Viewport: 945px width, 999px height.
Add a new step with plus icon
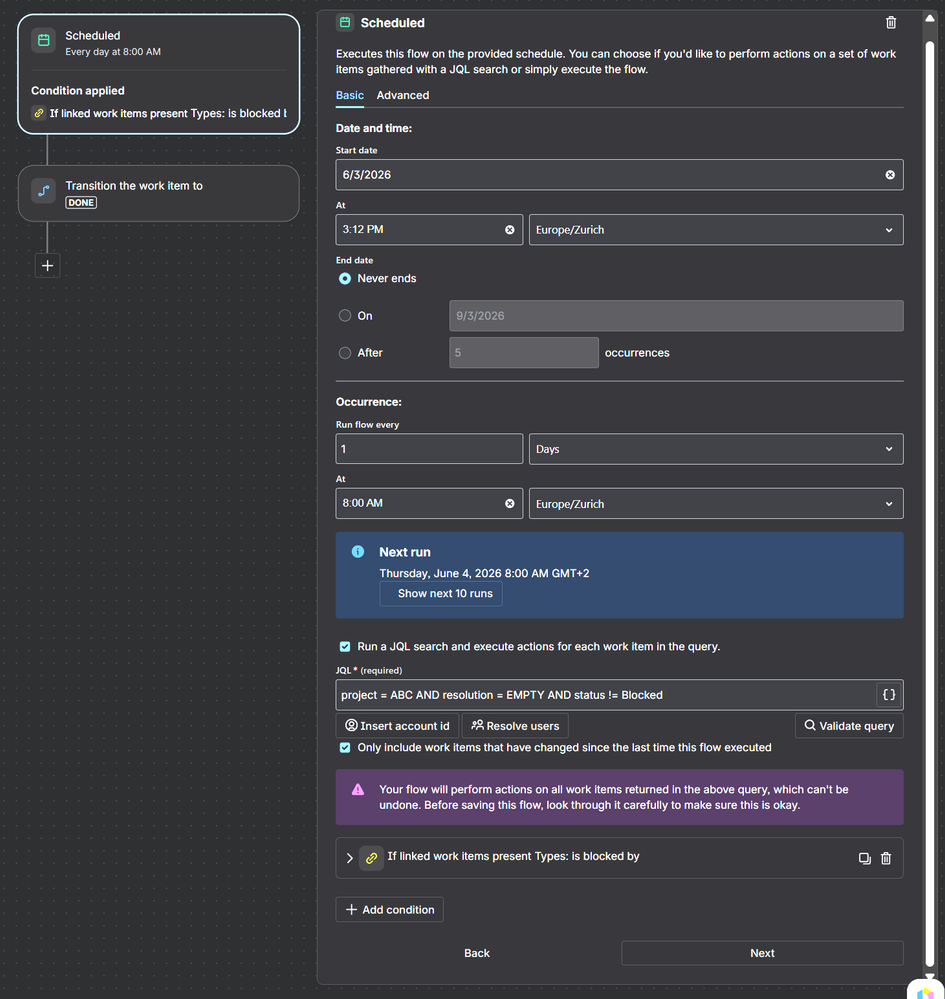tap(47, 266)
